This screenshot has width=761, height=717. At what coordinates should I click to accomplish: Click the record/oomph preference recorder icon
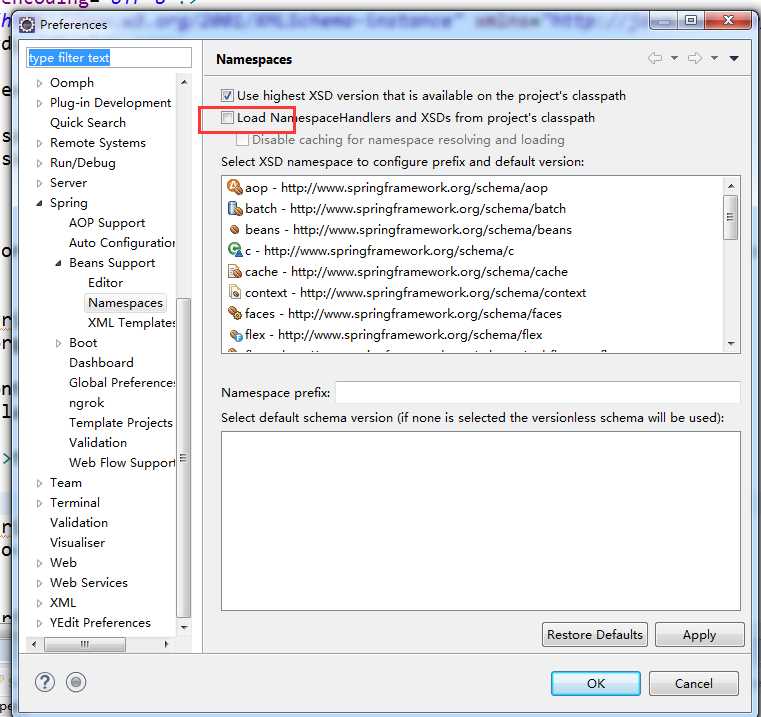76,682
